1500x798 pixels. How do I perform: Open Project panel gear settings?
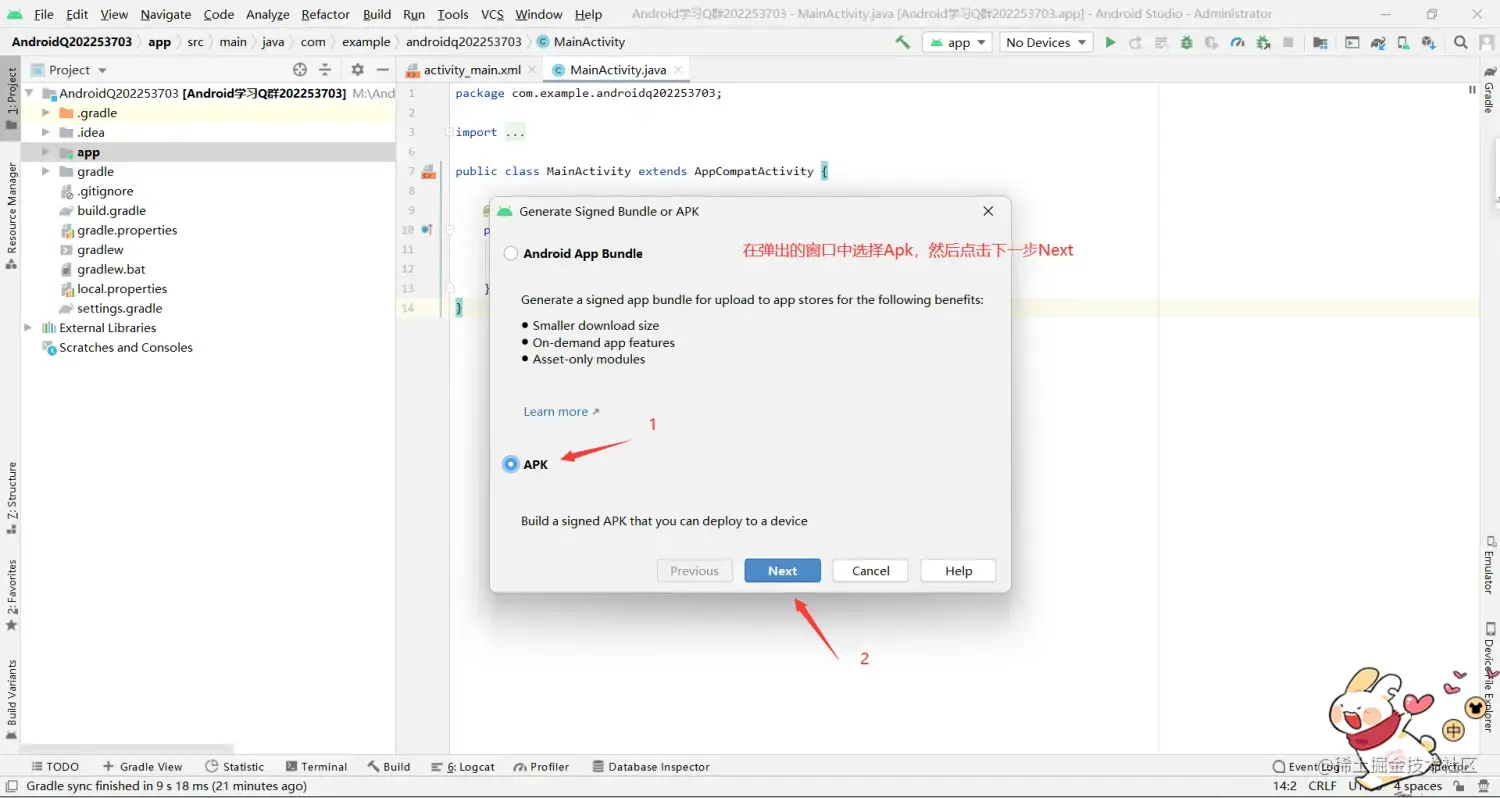pyautogui.click(x=357, y=70)
